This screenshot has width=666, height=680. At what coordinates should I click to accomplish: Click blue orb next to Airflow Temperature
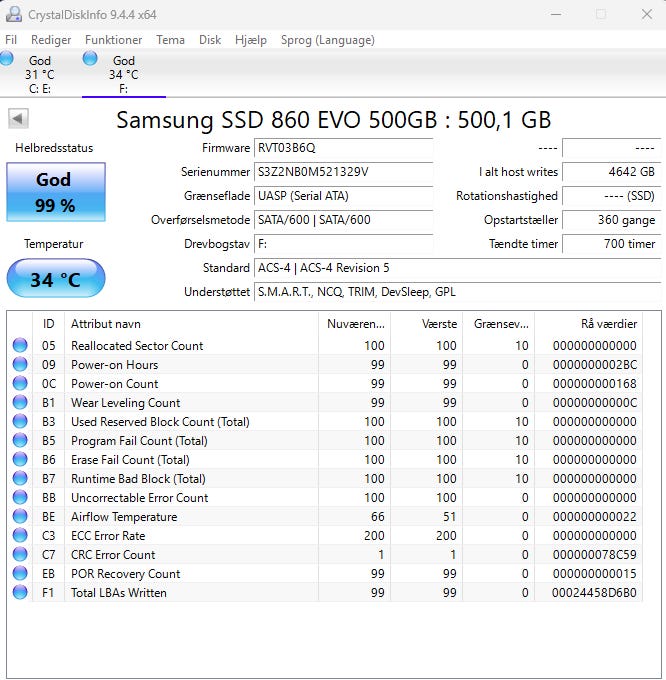pyautogui.click(x=20, y=517)
